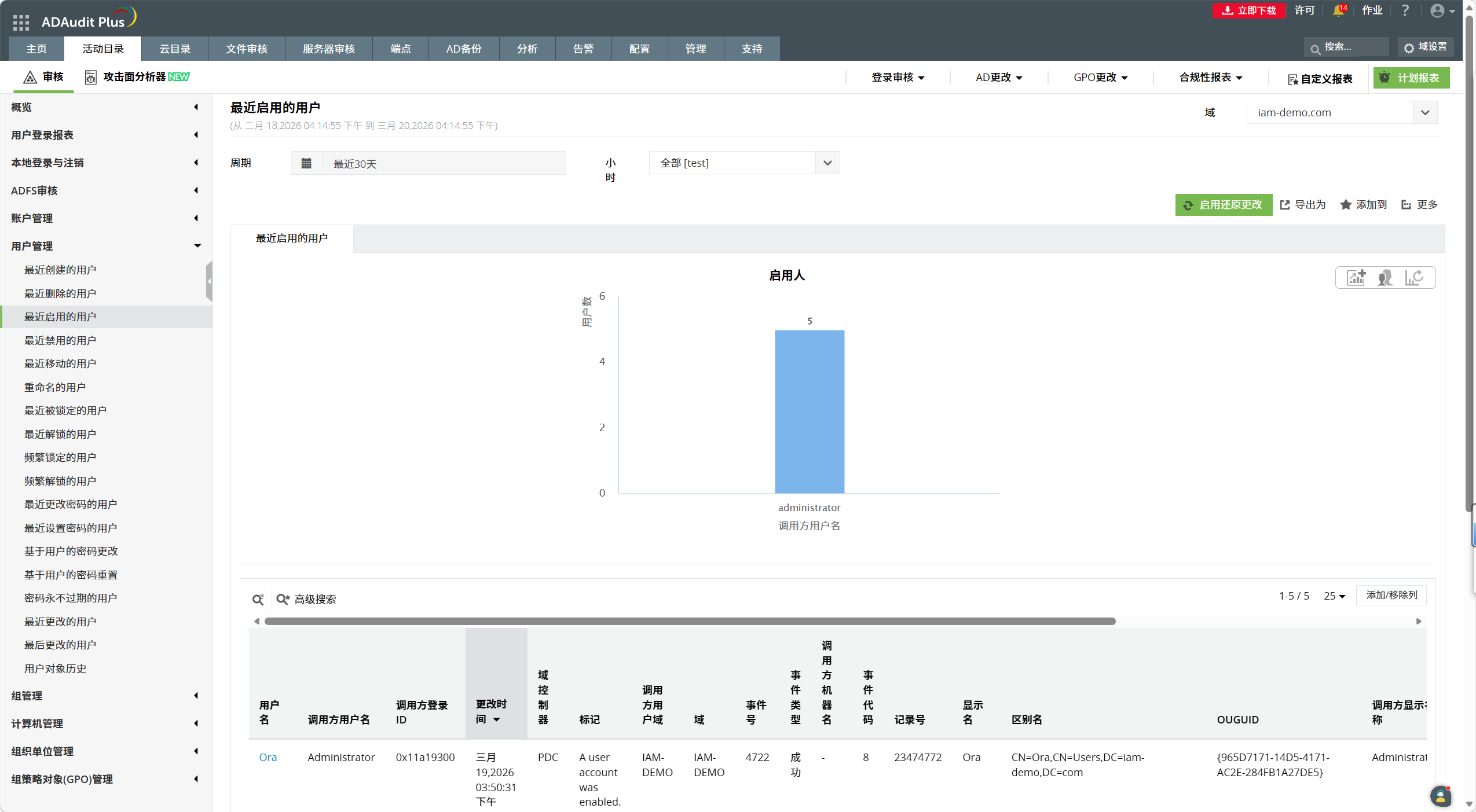Click the chart refresh icon

(x=1414, y=278)
